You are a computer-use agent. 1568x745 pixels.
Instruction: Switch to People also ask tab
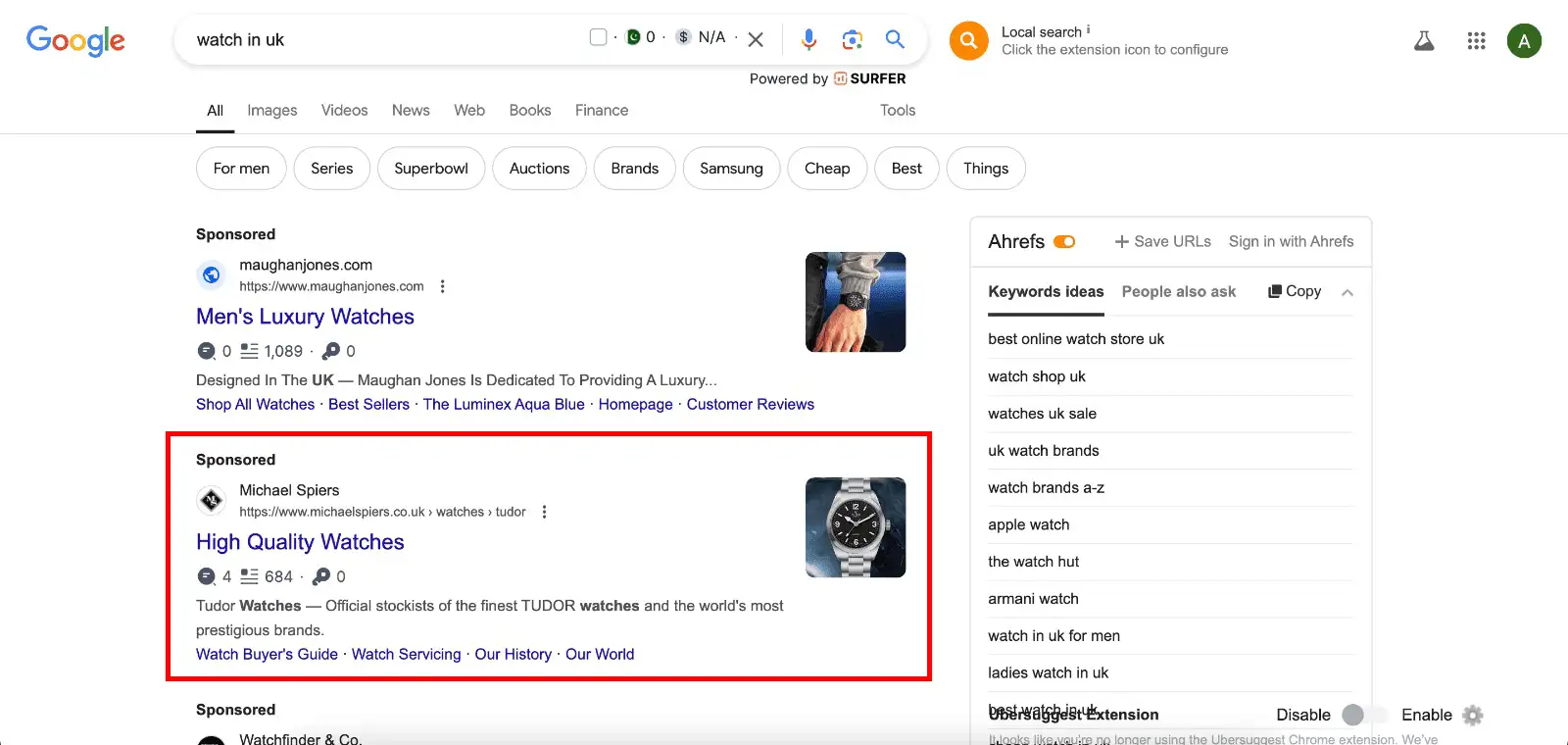(x=1178, y=292)
